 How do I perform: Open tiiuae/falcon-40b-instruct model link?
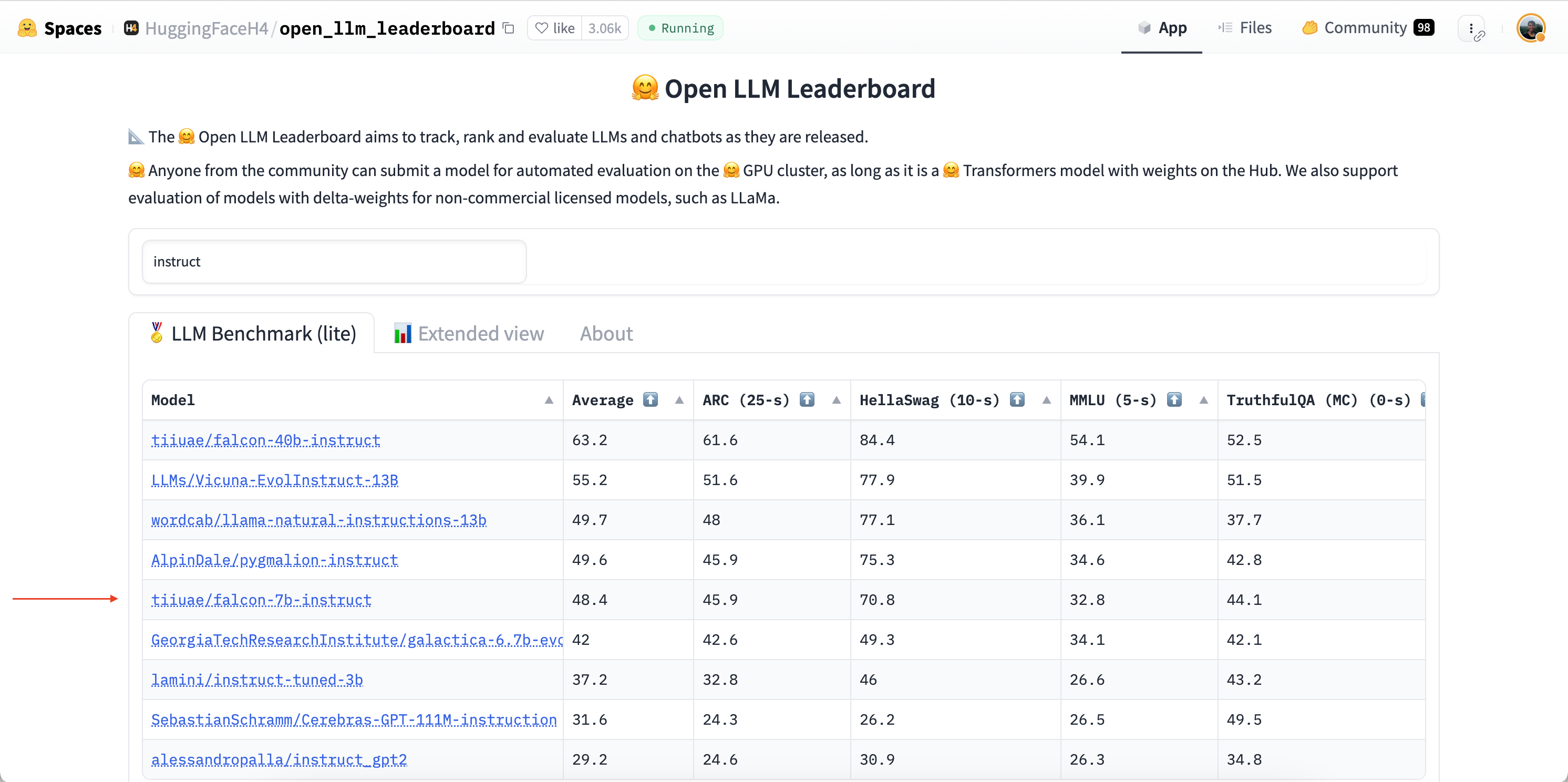265,440
